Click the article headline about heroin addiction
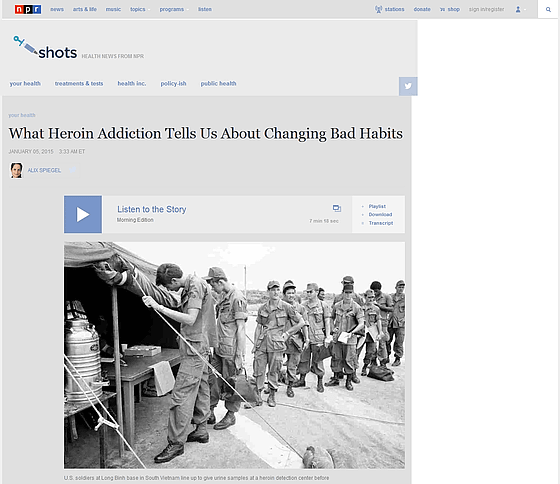This screenshot has width=560, height=484. pos(206,134)
